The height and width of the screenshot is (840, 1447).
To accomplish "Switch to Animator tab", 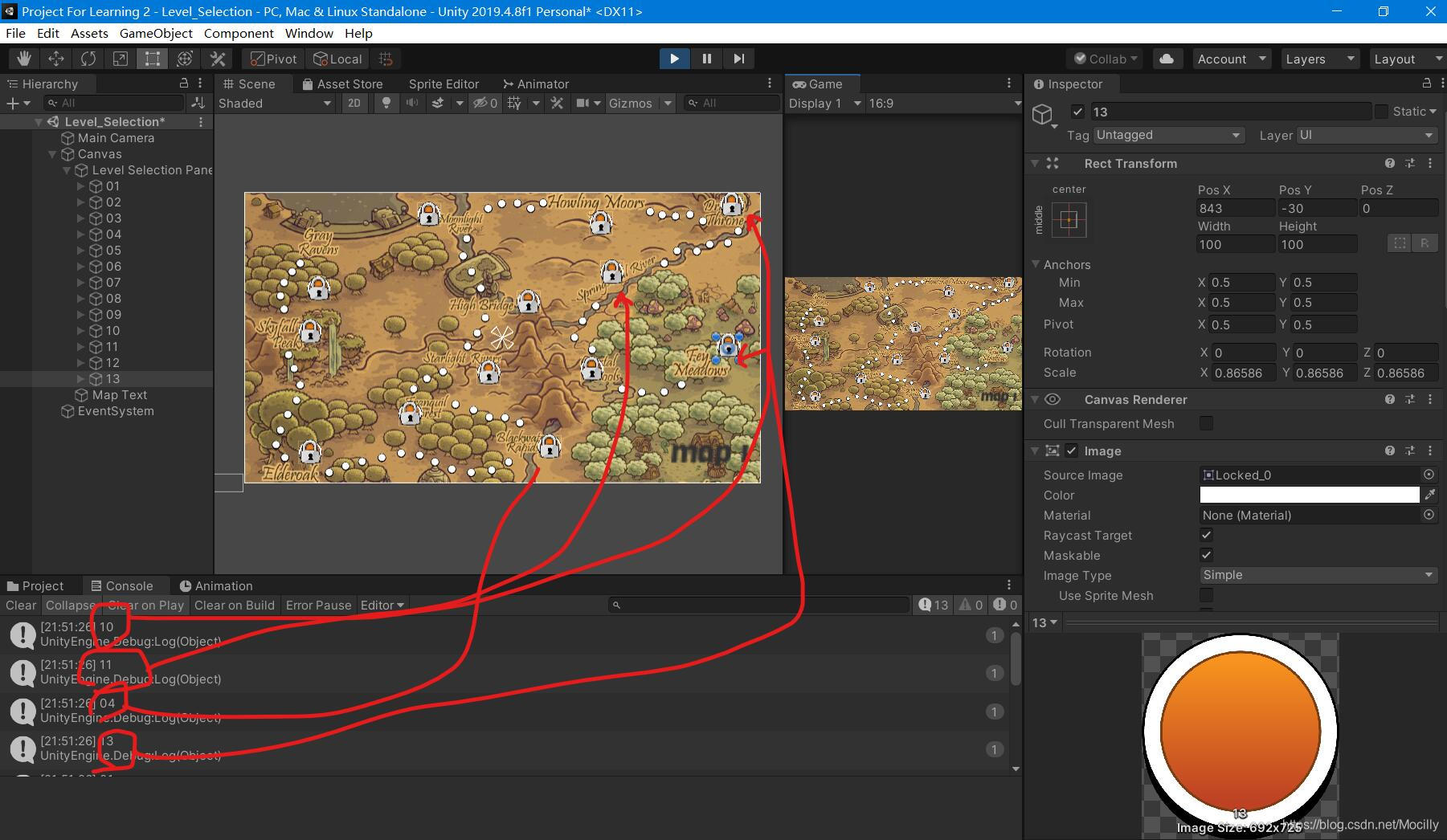I will point(536,84).
